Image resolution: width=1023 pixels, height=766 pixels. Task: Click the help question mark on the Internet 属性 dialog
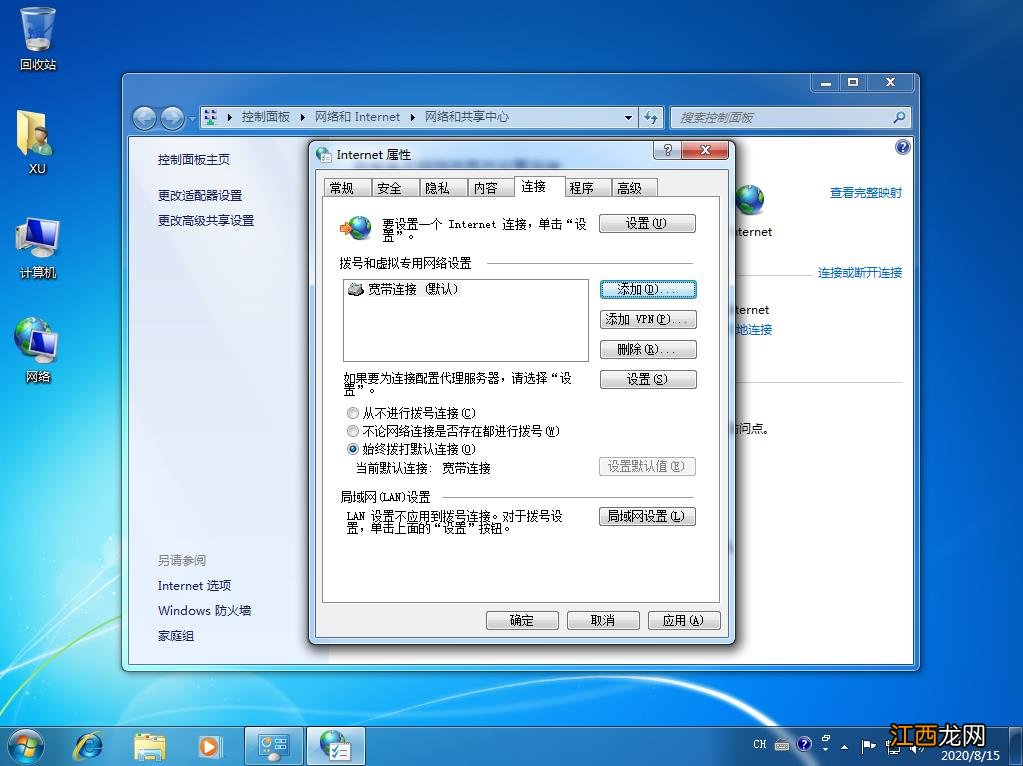[666, 150]
